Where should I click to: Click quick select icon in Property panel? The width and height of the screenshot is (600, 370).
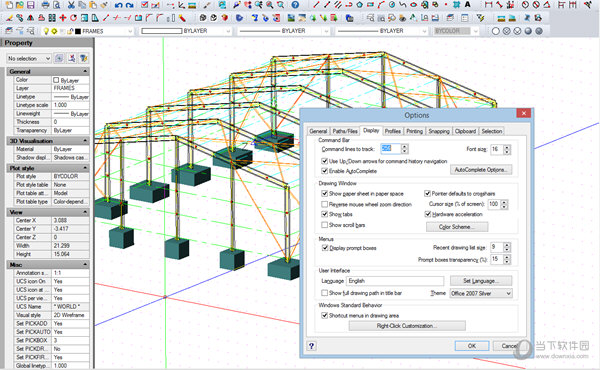click(x=84, y=59)
